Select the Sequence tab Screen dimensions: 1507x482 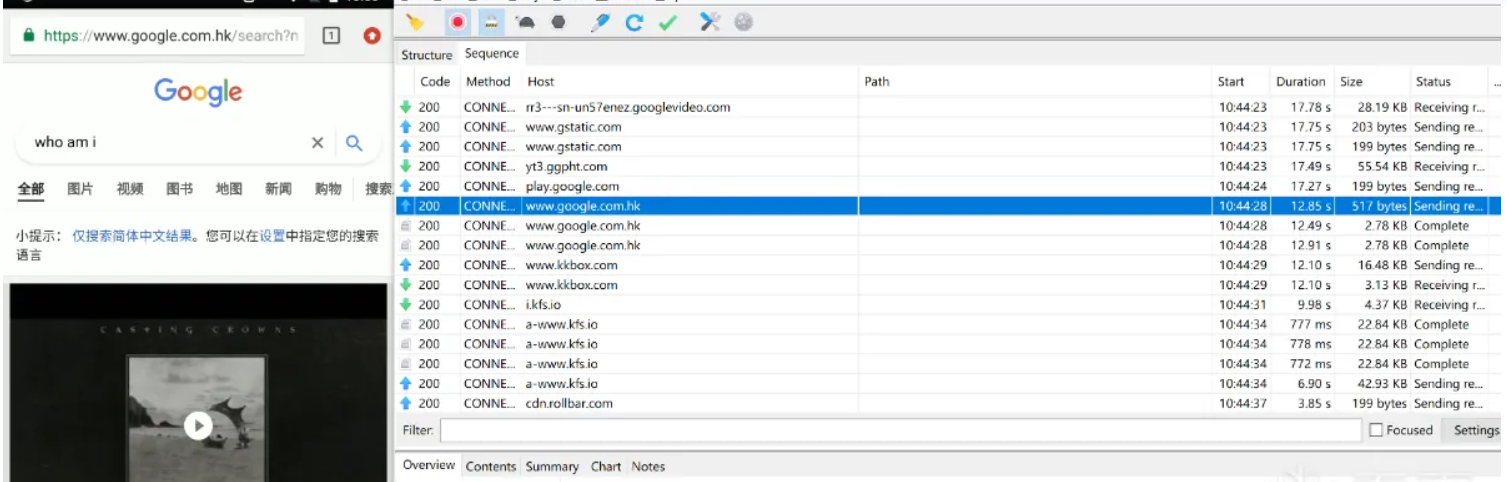(x=491, y=54)
